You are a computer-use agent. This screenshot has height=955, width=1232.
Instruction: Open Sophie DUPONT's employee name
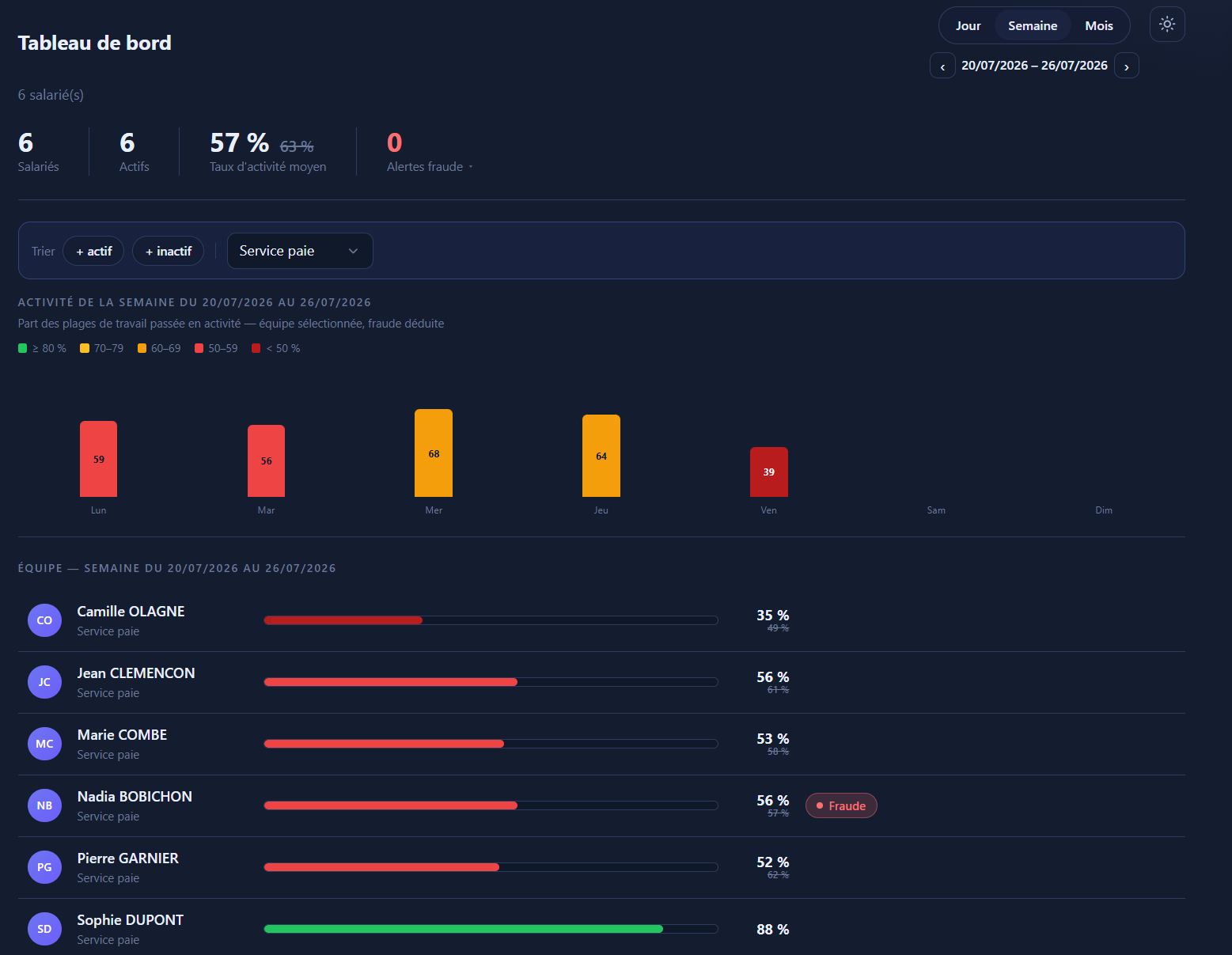tap(130, 920)
